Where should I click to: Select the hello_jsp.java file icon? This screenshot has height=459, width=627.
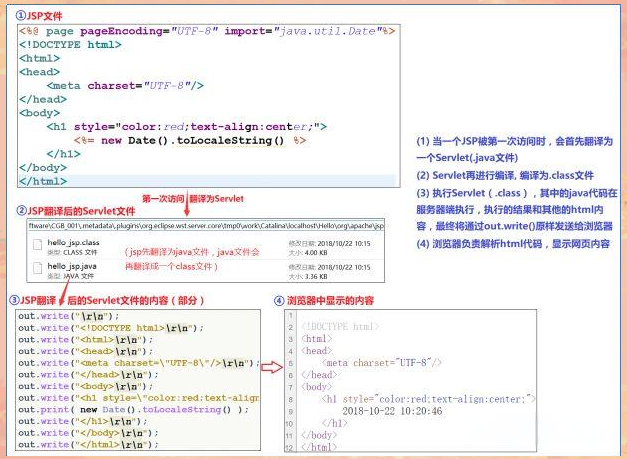38,268
